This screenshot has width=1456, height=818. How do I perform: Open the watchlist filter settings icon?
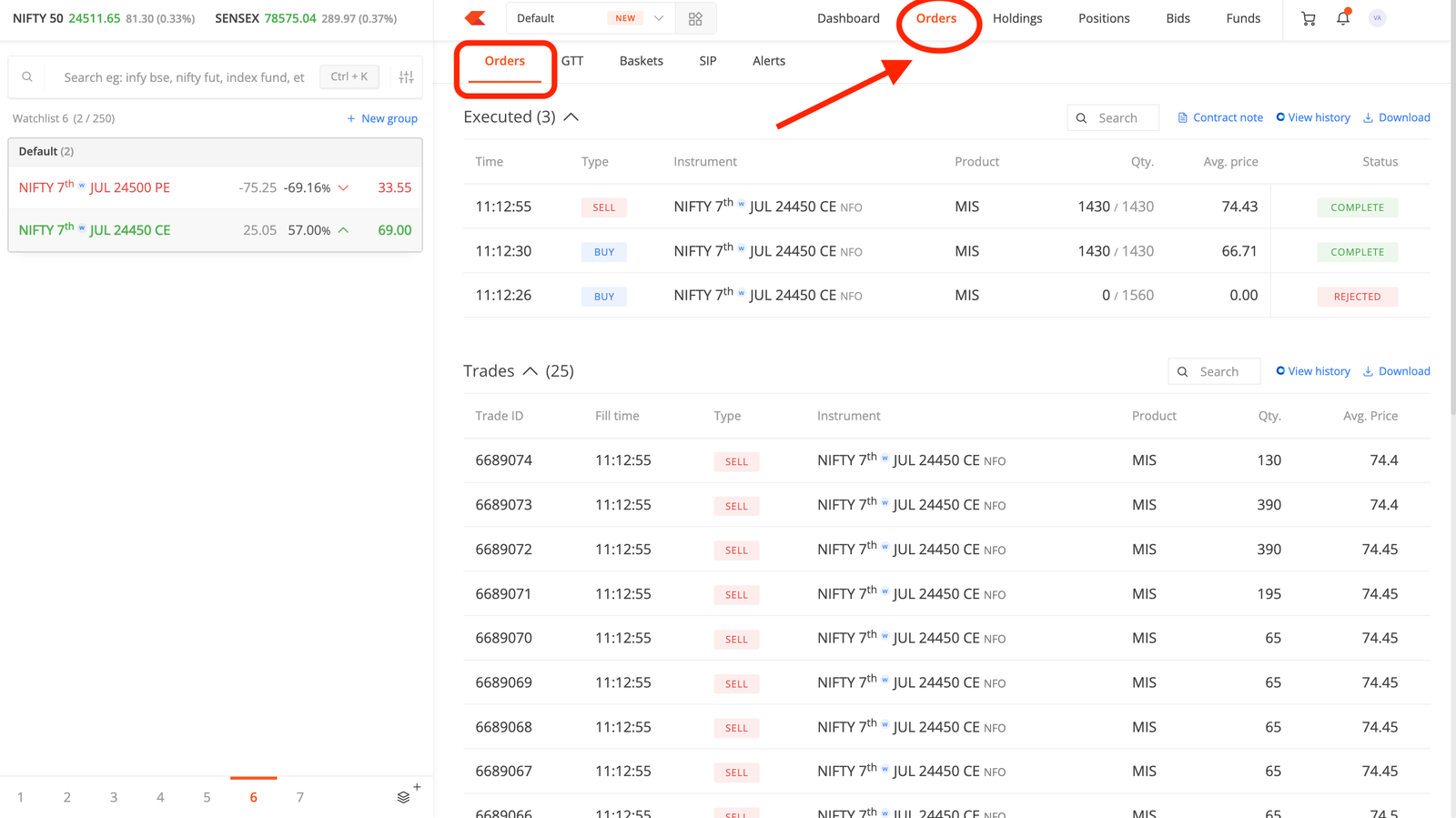point(406,77)
